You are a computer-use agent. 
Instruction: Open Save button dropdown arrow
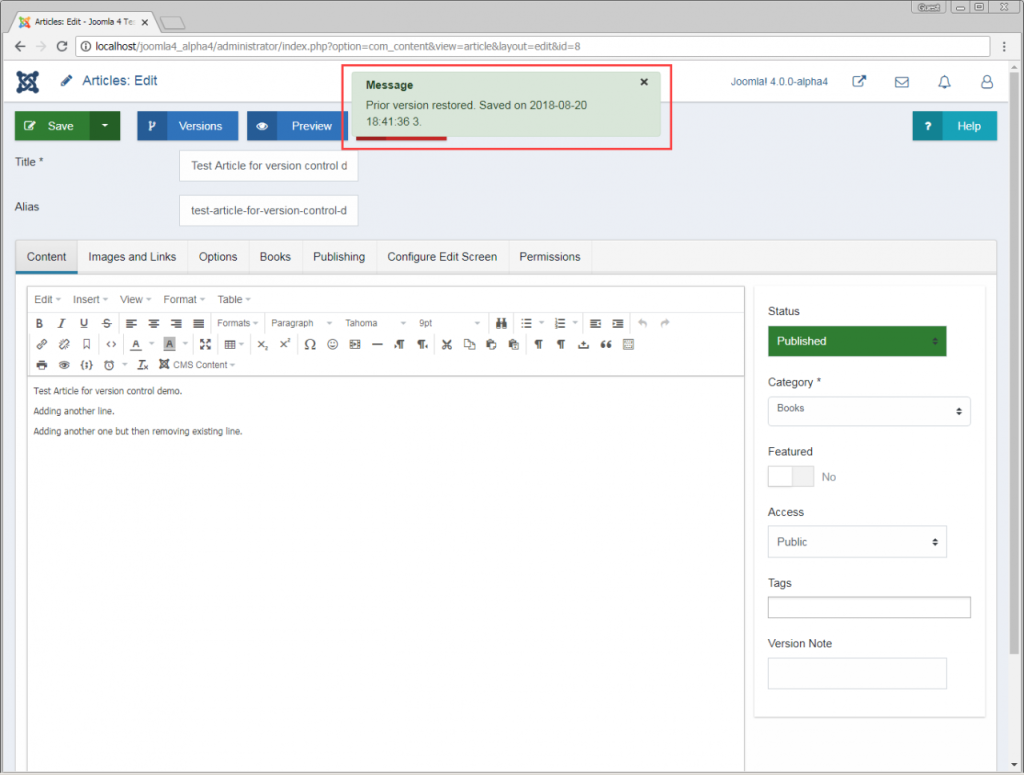(x=104, y=126)
